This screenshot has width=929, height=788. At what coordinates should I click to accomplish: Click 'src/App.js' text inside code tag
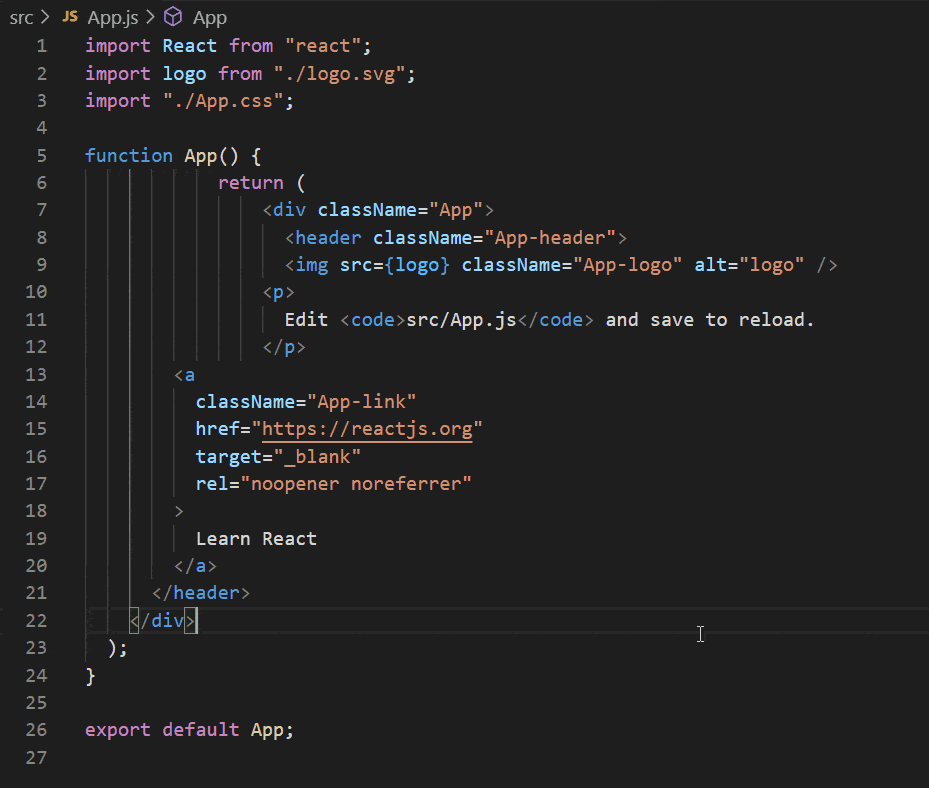pos(462,320)
